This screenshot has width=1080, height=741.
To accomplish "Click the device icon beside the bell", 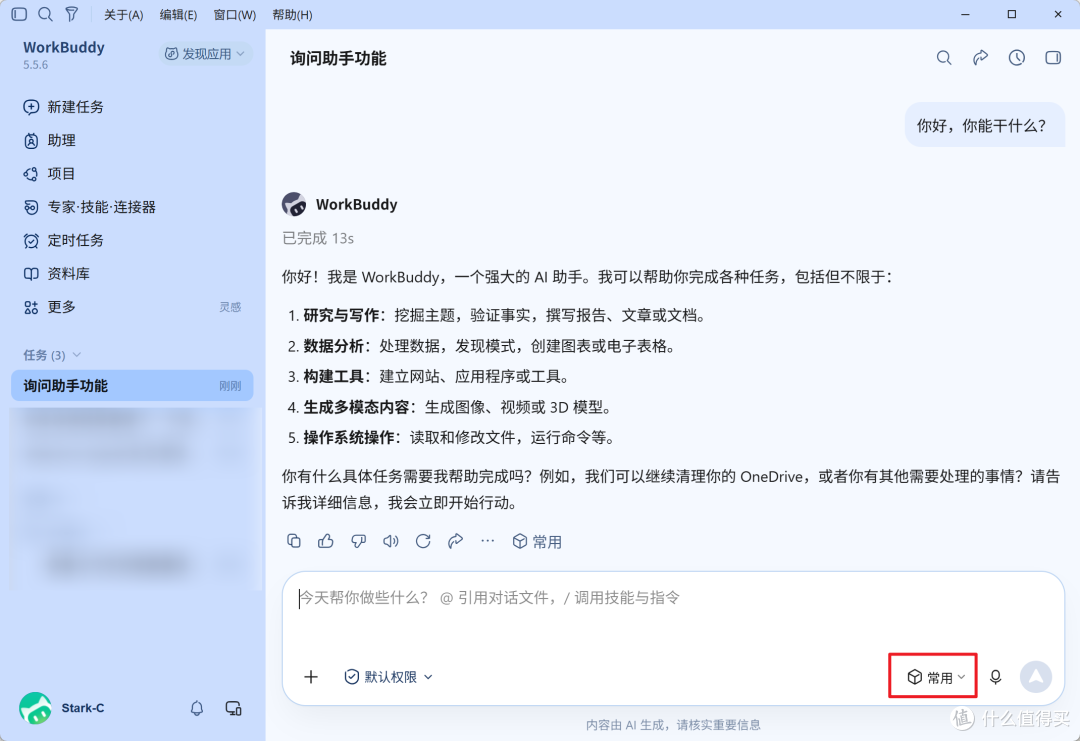I will coord(233,708).
